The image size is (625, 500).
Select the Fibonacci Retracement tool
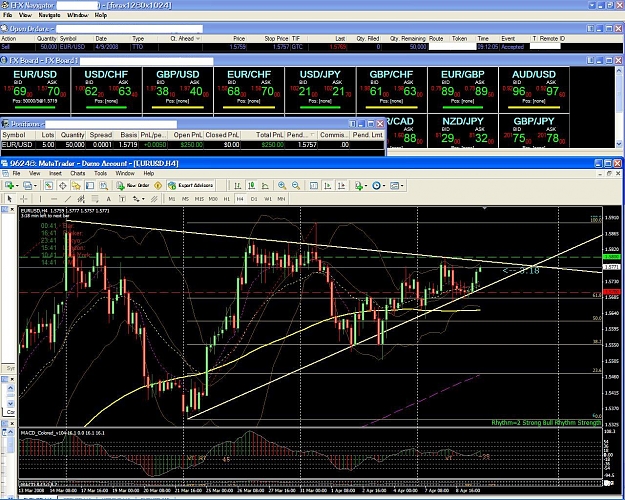[95, 199]
